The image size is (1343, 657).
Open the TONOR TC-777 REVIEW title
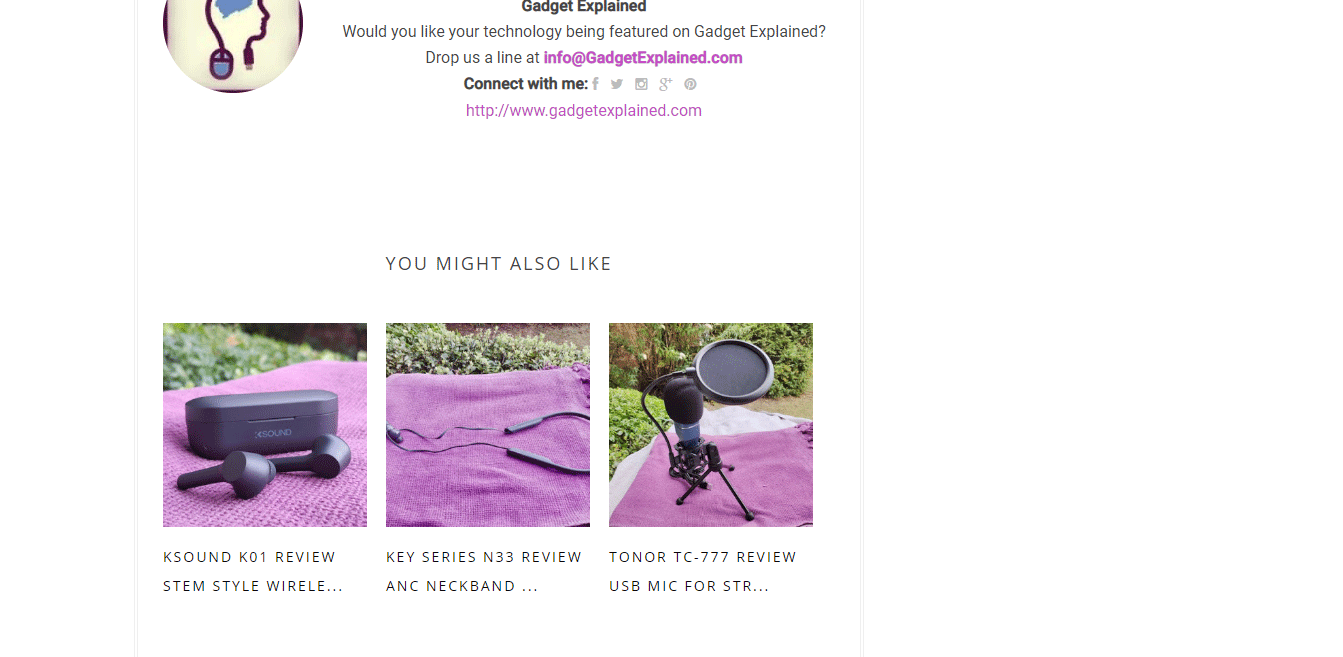coord(703,557)
